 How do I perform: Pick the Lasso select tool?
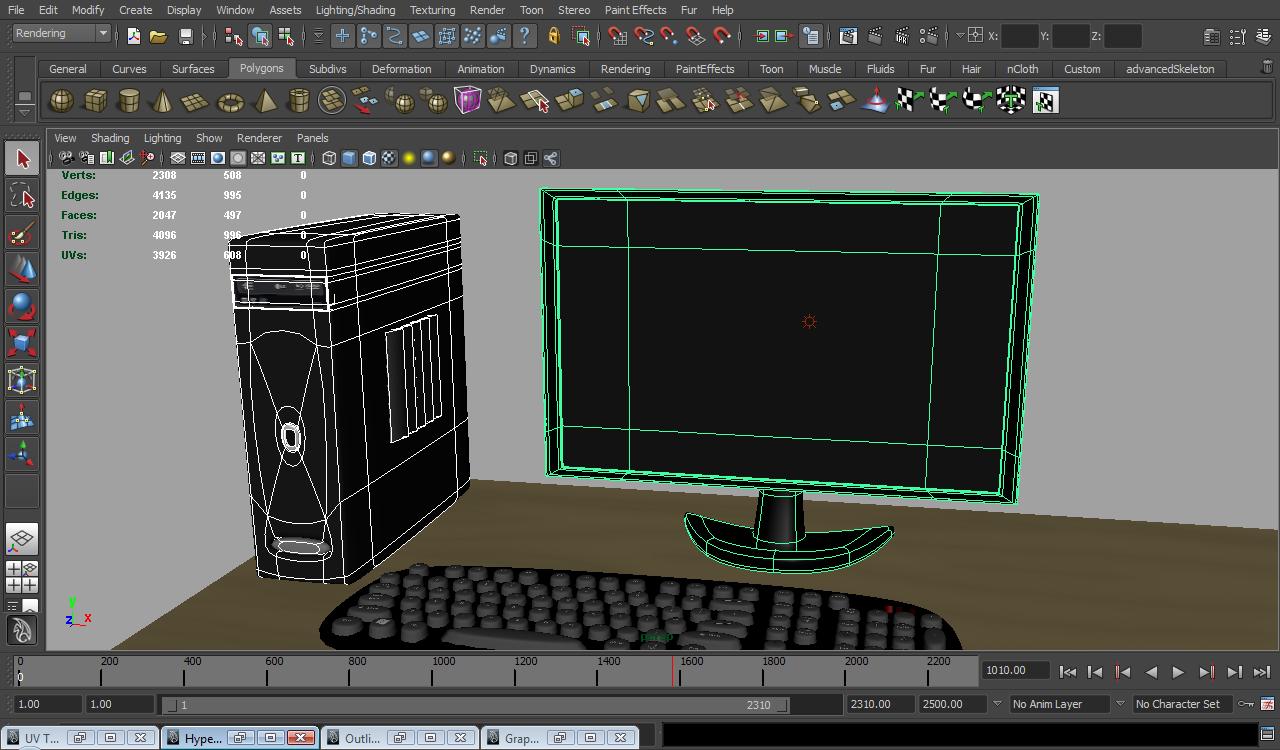pyautogui.click(x=22, y=196)
